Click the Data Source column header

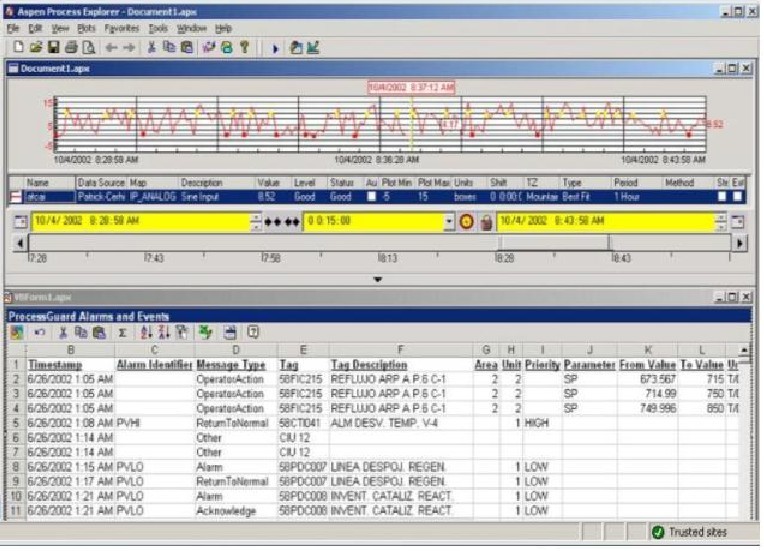tap(101, 183)
